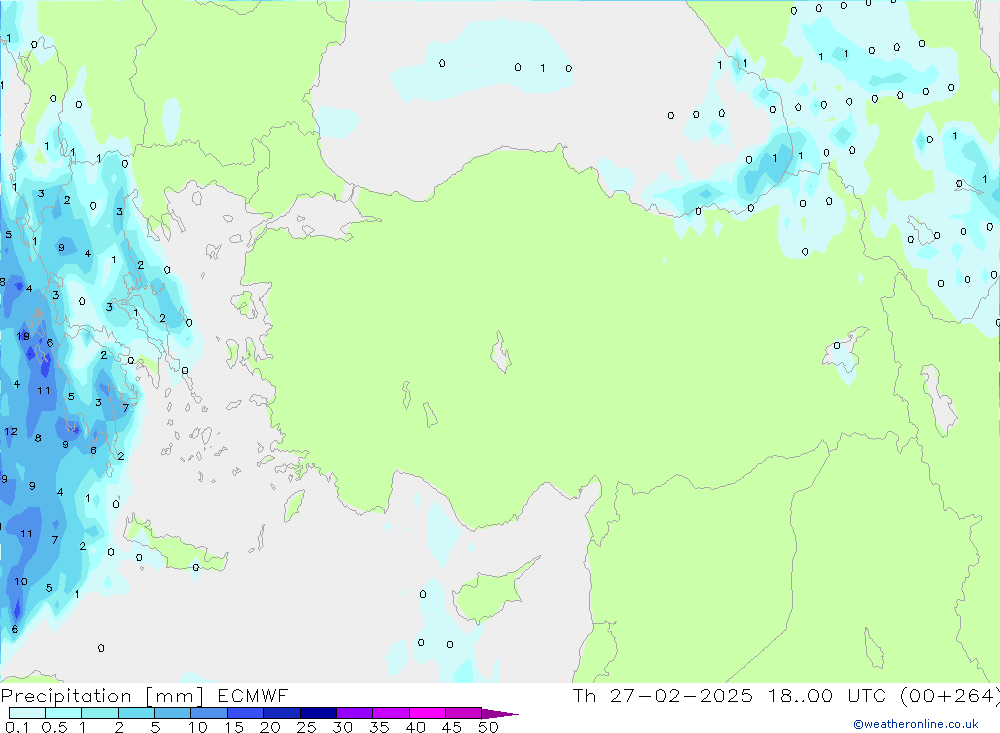Screen dimensions: 1000x733
Task: Pick the 5–10 mm legend color box
Action: click(172, 713)
